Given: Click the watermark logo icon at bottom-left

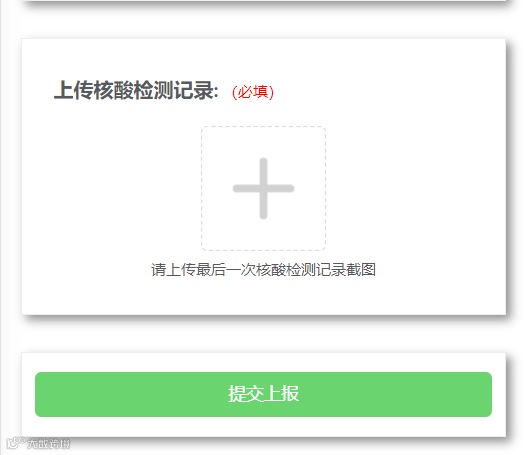Looking at the screenshot, I should (15, 443).
